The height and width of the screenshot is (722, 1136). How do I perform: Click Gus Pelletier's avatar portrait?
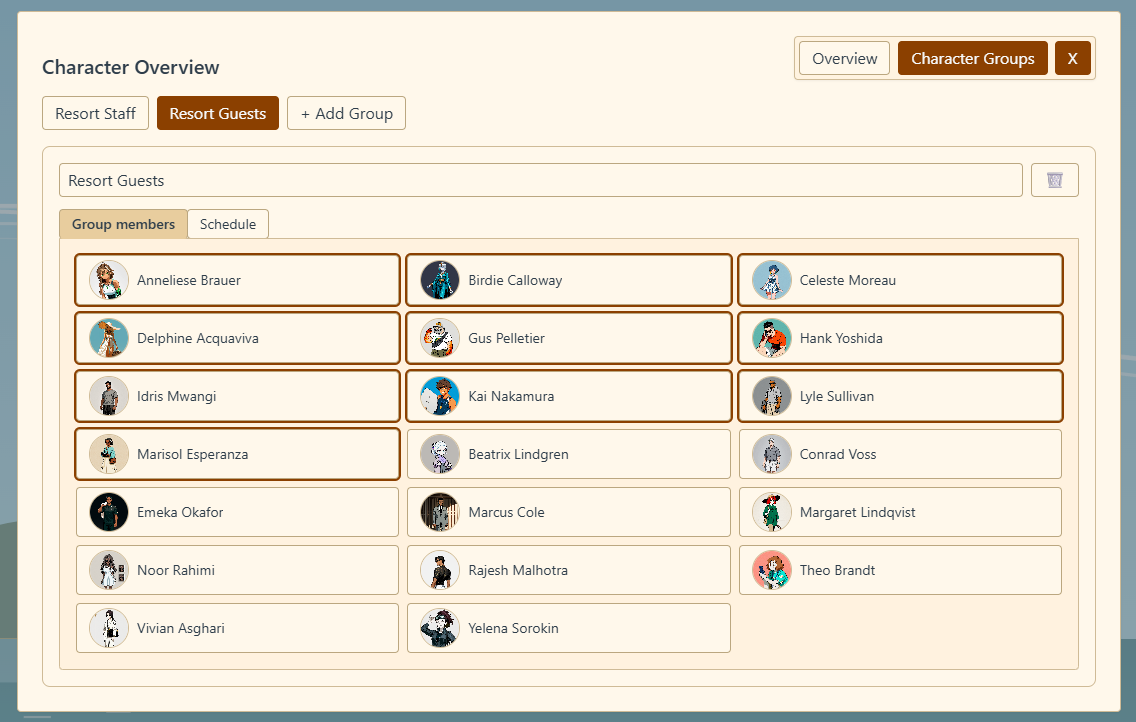[440, 338]
